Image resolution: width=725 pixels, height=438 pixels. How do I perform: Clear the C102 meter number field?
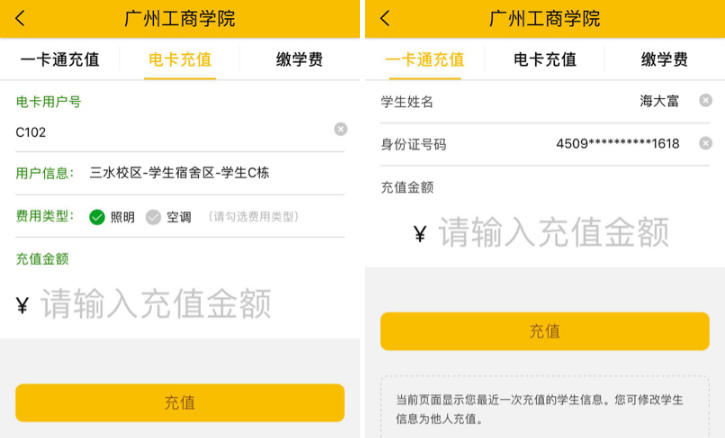[x=340, y=130]
